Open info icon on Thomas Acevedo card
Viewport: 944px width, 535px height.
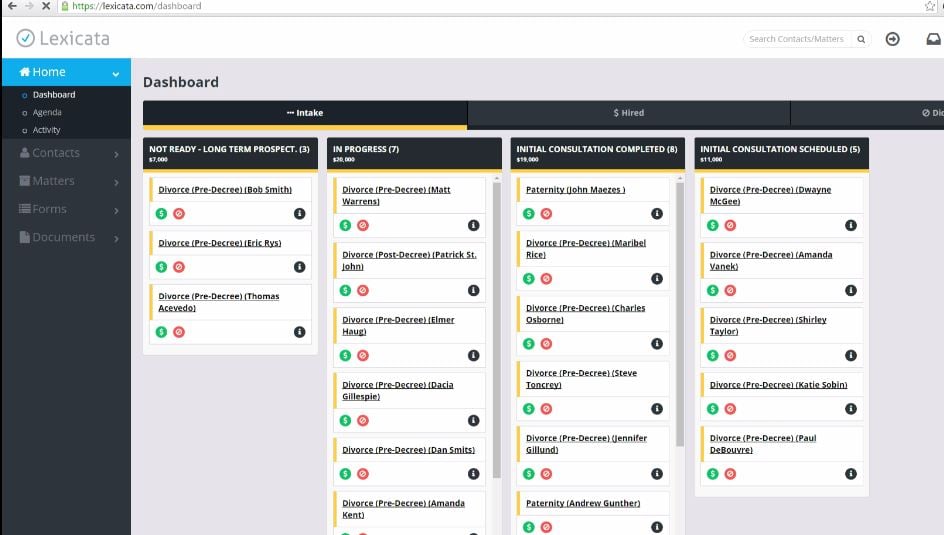tap(299, 332)
